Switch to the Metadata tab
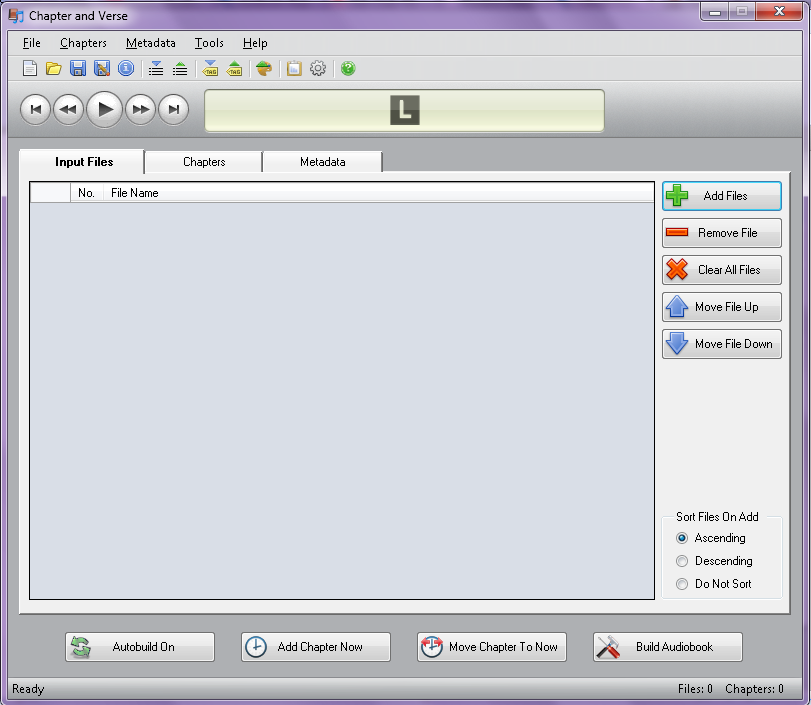The height and width of the screenshot is (705, 811). point(322,162)
